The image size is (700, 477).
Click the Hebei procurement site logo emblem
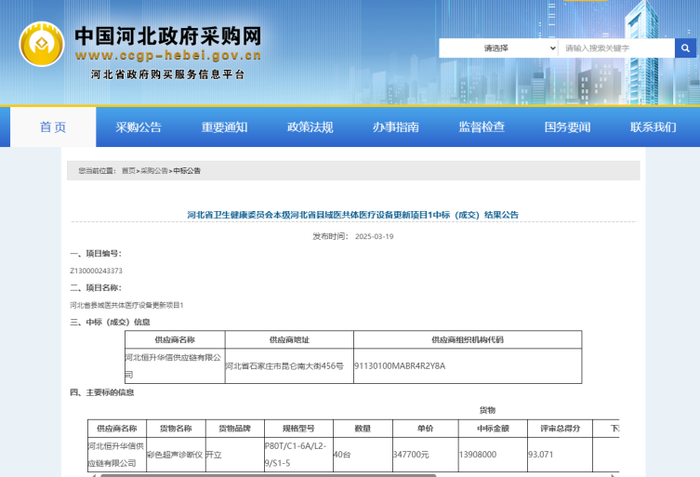tap(41, 45)
